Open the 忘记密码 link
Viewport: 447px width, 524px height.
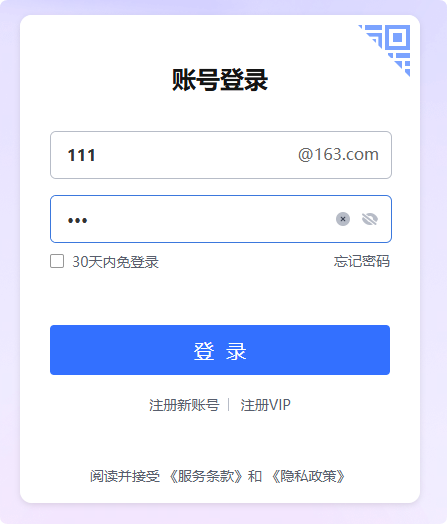[x=361, y=261]
